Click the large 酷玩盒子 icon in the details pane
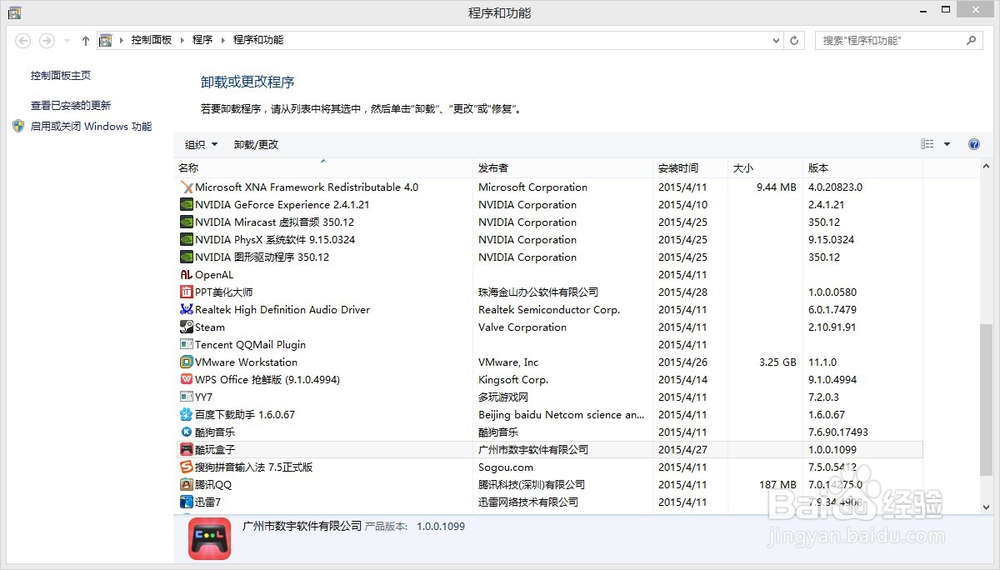1000x570 pixels. [x=210, y=539]
